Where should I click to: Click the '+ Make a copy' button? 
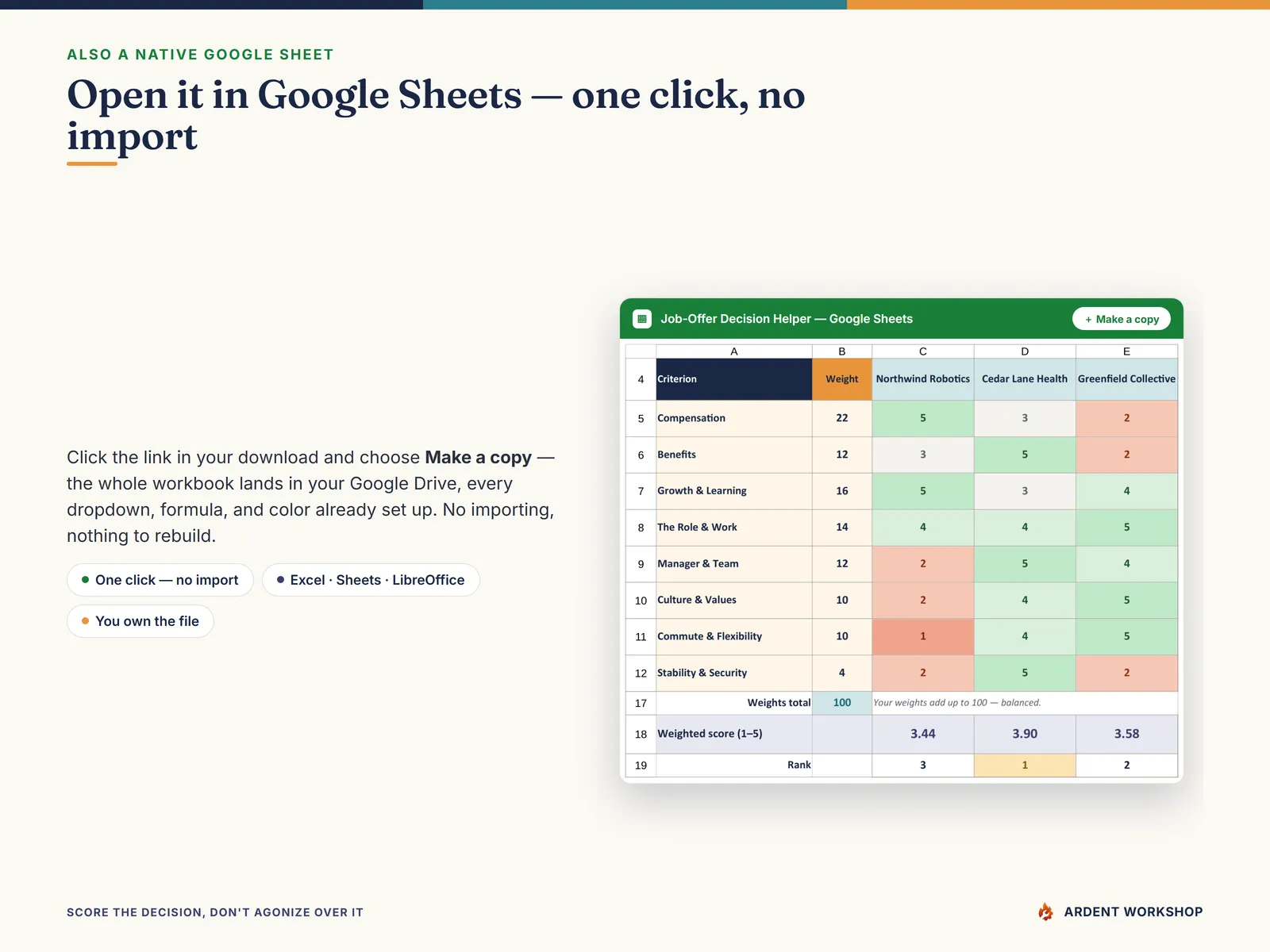(1122, 319)
